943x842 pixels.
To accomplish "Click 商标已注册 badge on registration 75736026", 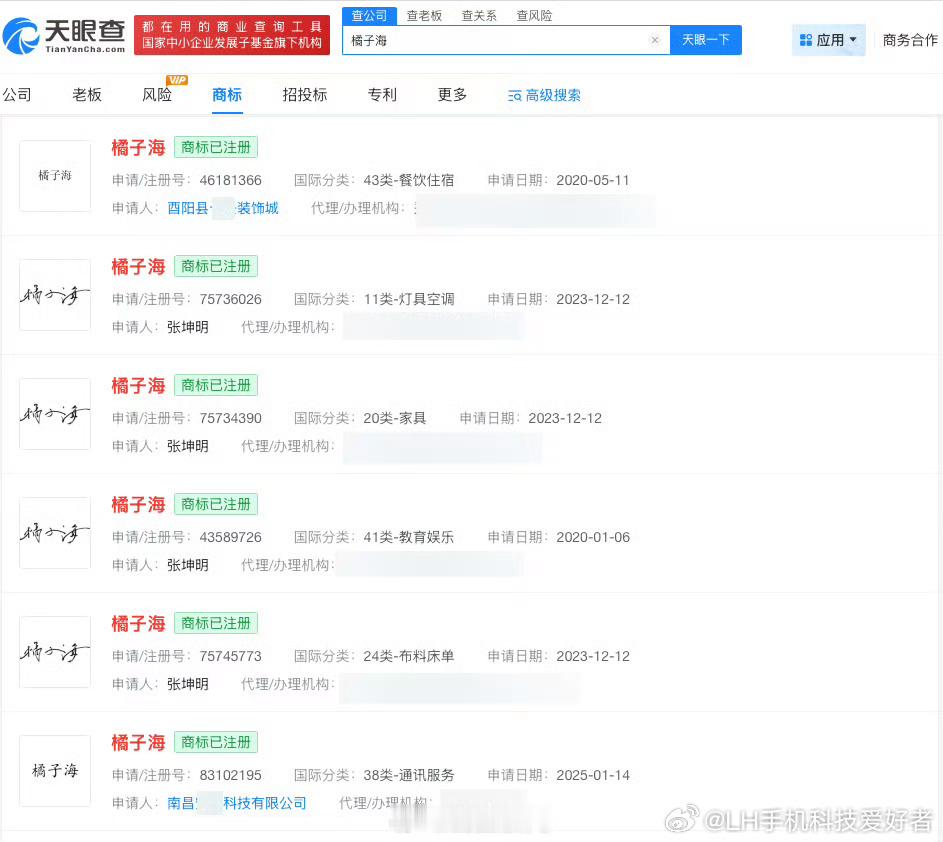I will coord(216,266).
